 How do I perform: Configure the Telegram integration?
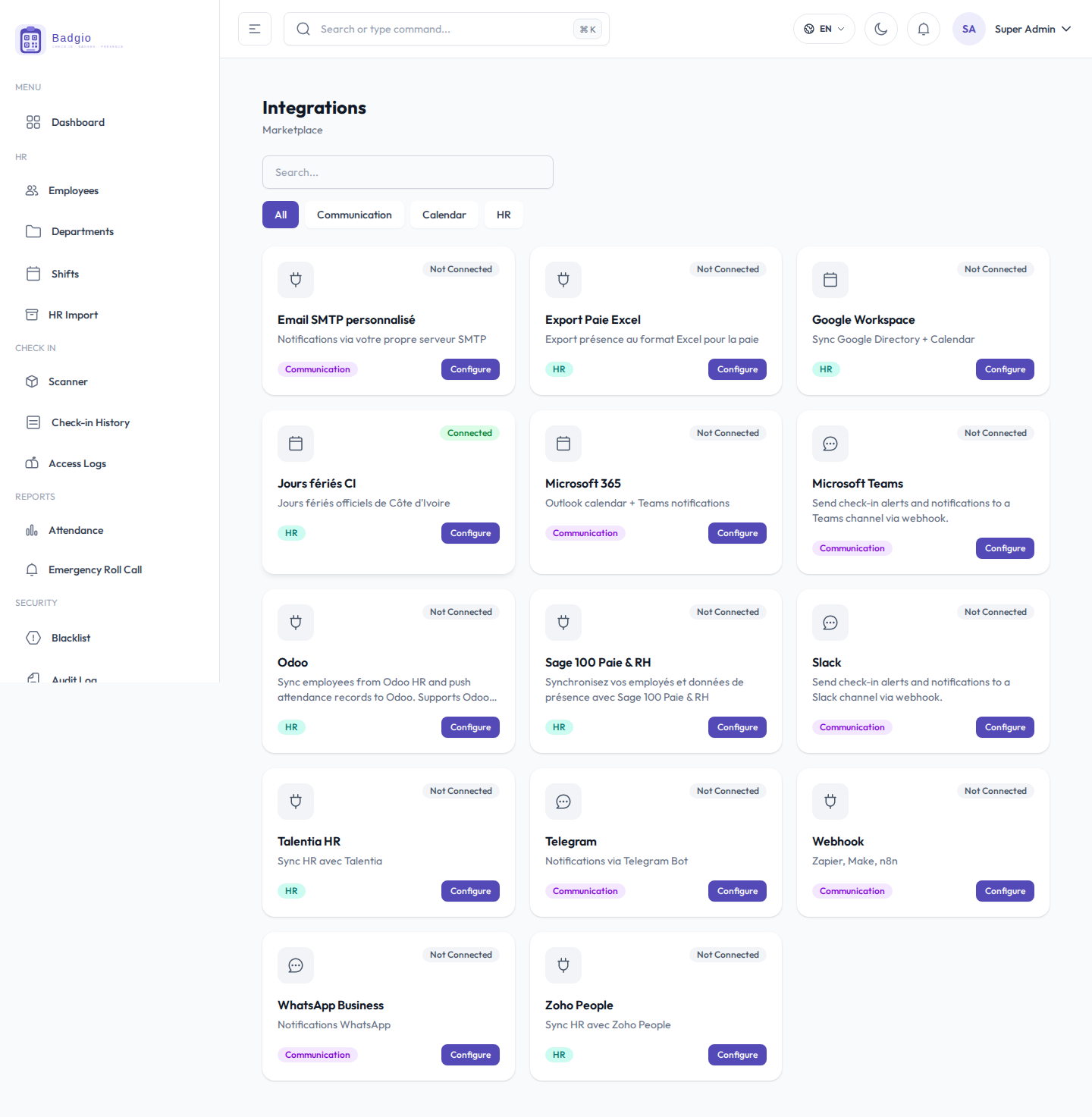[737, 891]
